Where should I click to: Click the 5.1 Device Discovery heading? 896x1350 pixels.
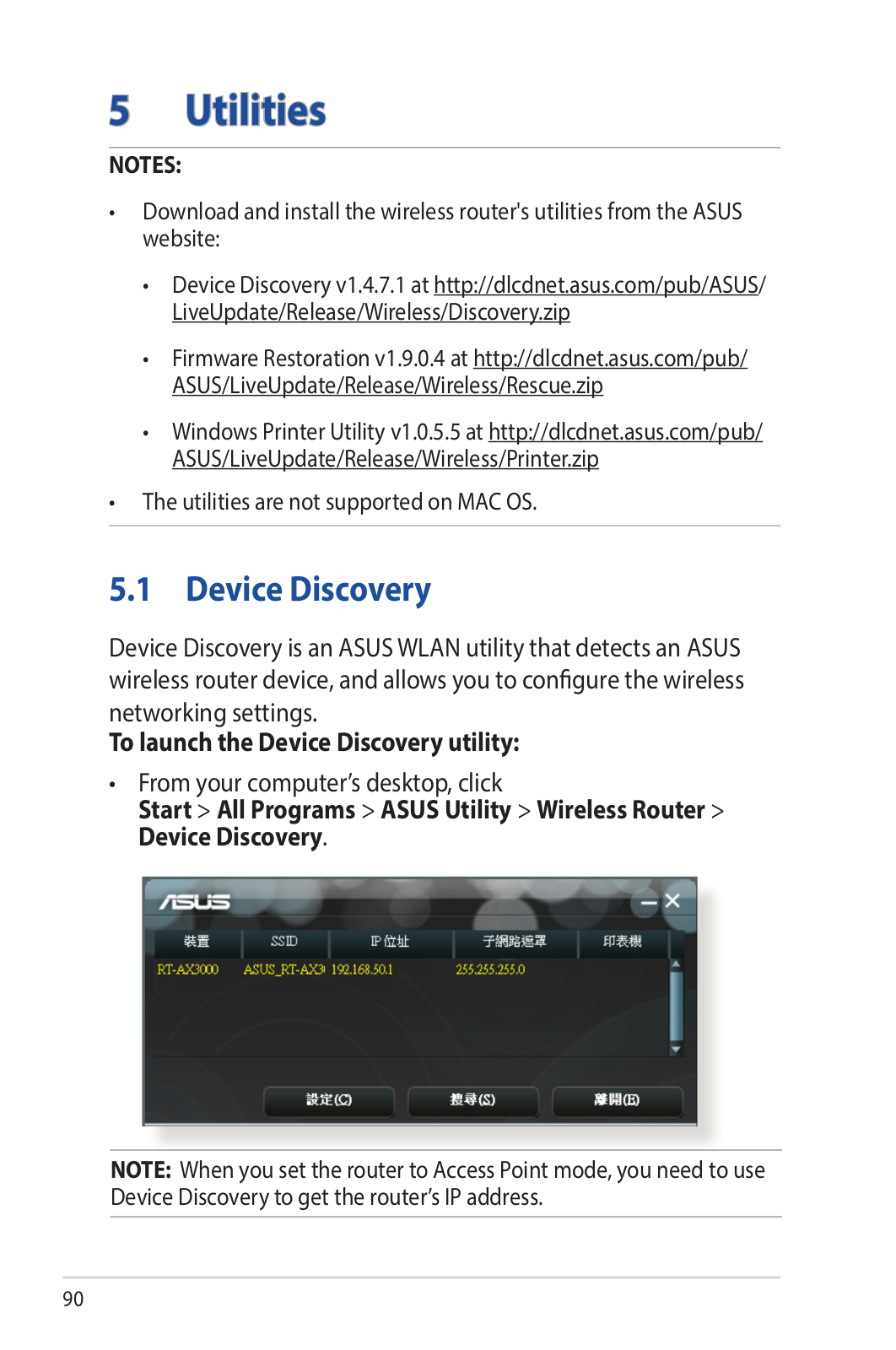[x=270, y=590]
